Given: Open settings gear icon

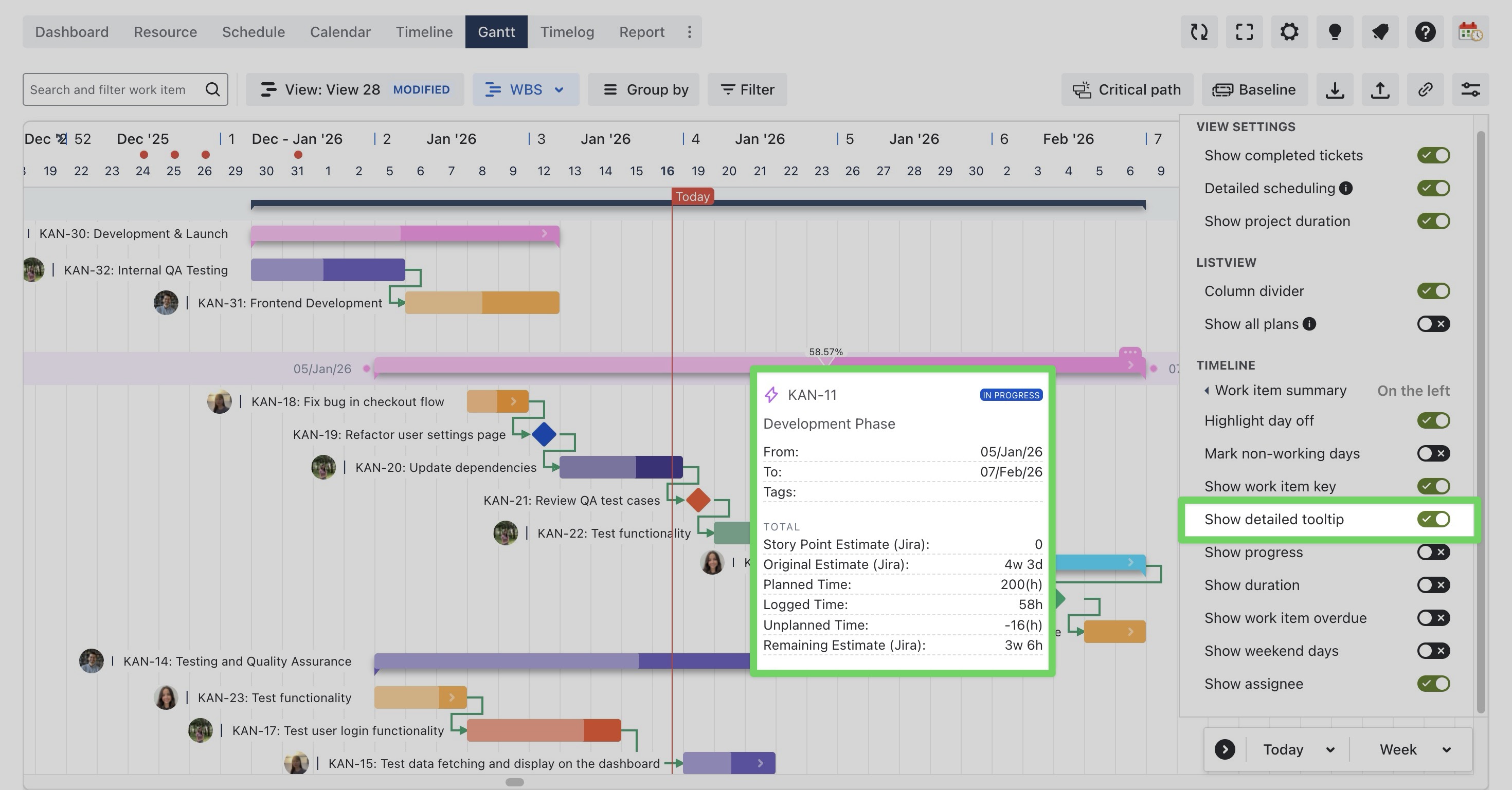Looking at the screenshot, I should click(x=1289, y=32).
